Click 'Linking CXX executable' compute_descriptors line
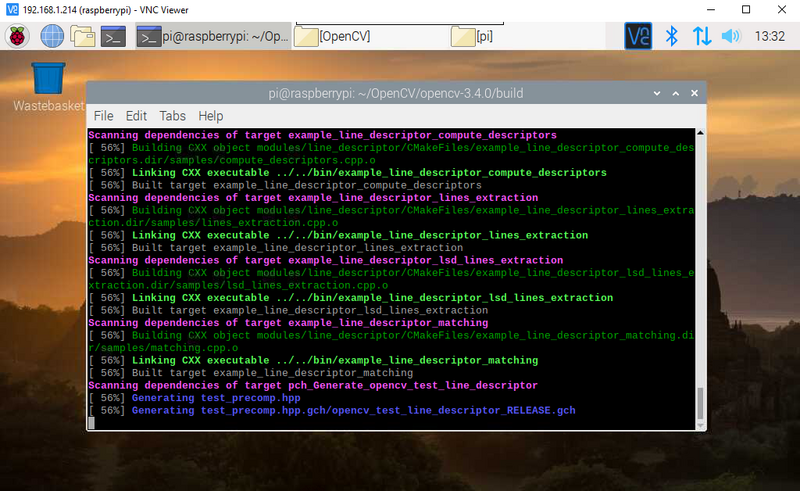This screenshot has width=800, height=491. (347, 173)
